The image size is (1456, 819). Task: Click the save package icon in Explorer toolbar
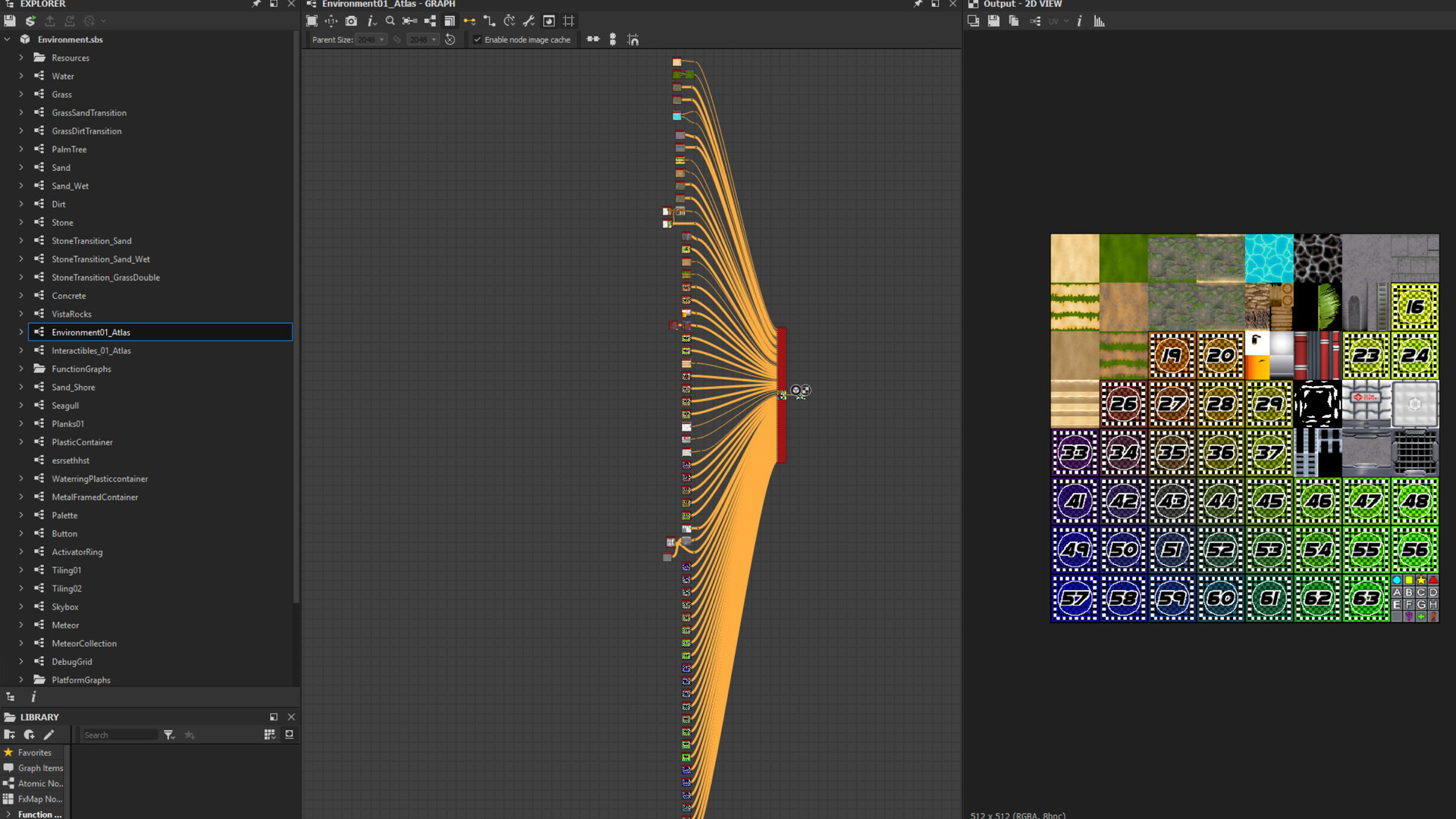coord(10,21)
